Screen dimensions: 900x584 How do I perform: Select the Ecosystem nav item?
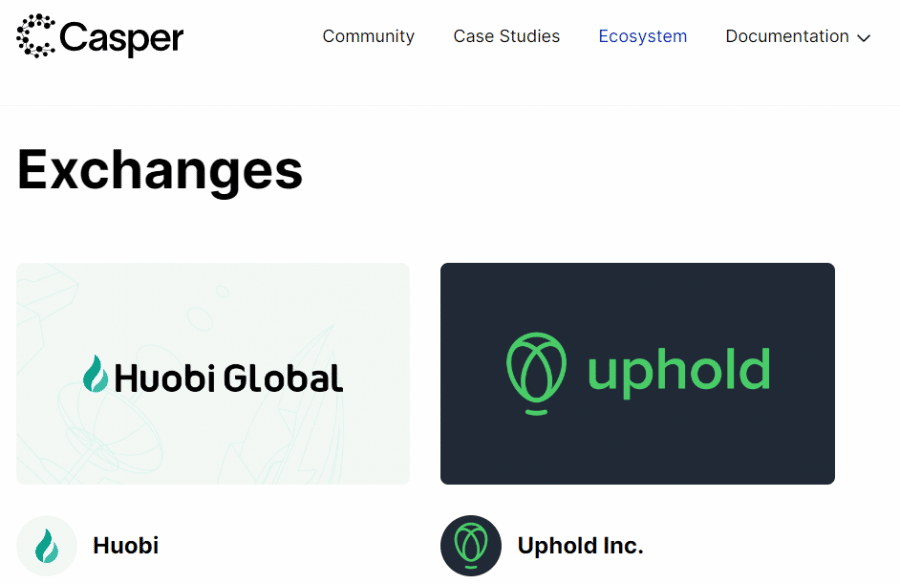click(642, 36)
